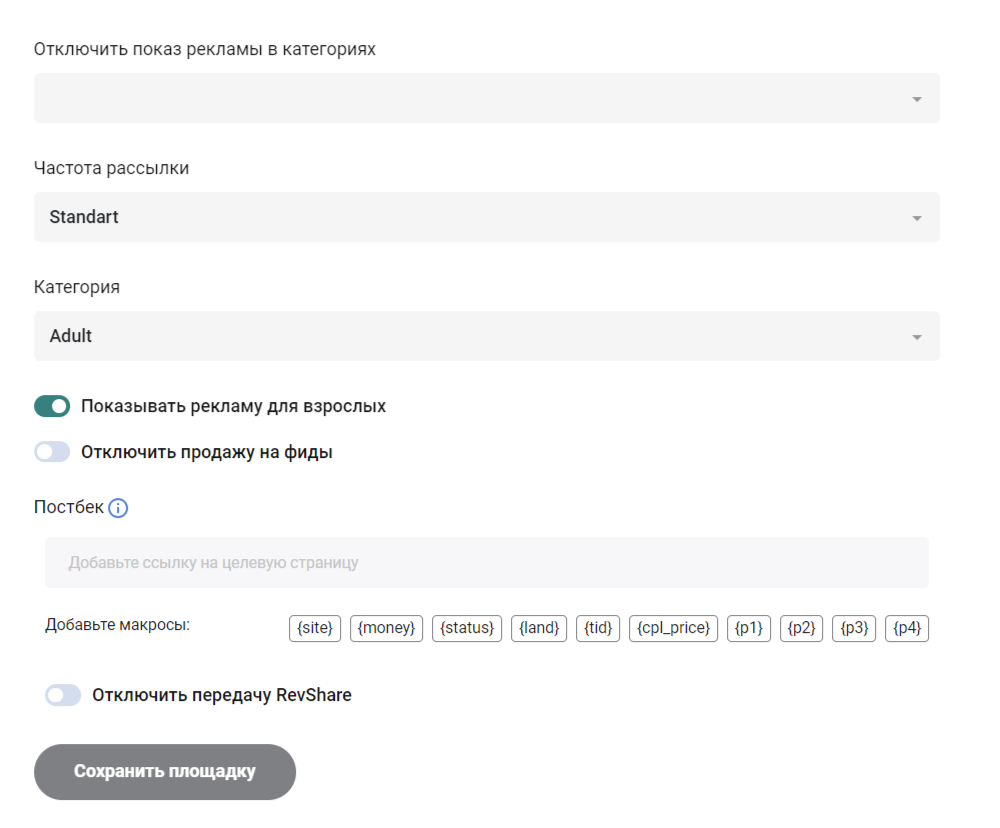Add the {land} macro tag
The width and height of the screenshot is (1000, 828).
pyautogui.click(x=539, y=628)
